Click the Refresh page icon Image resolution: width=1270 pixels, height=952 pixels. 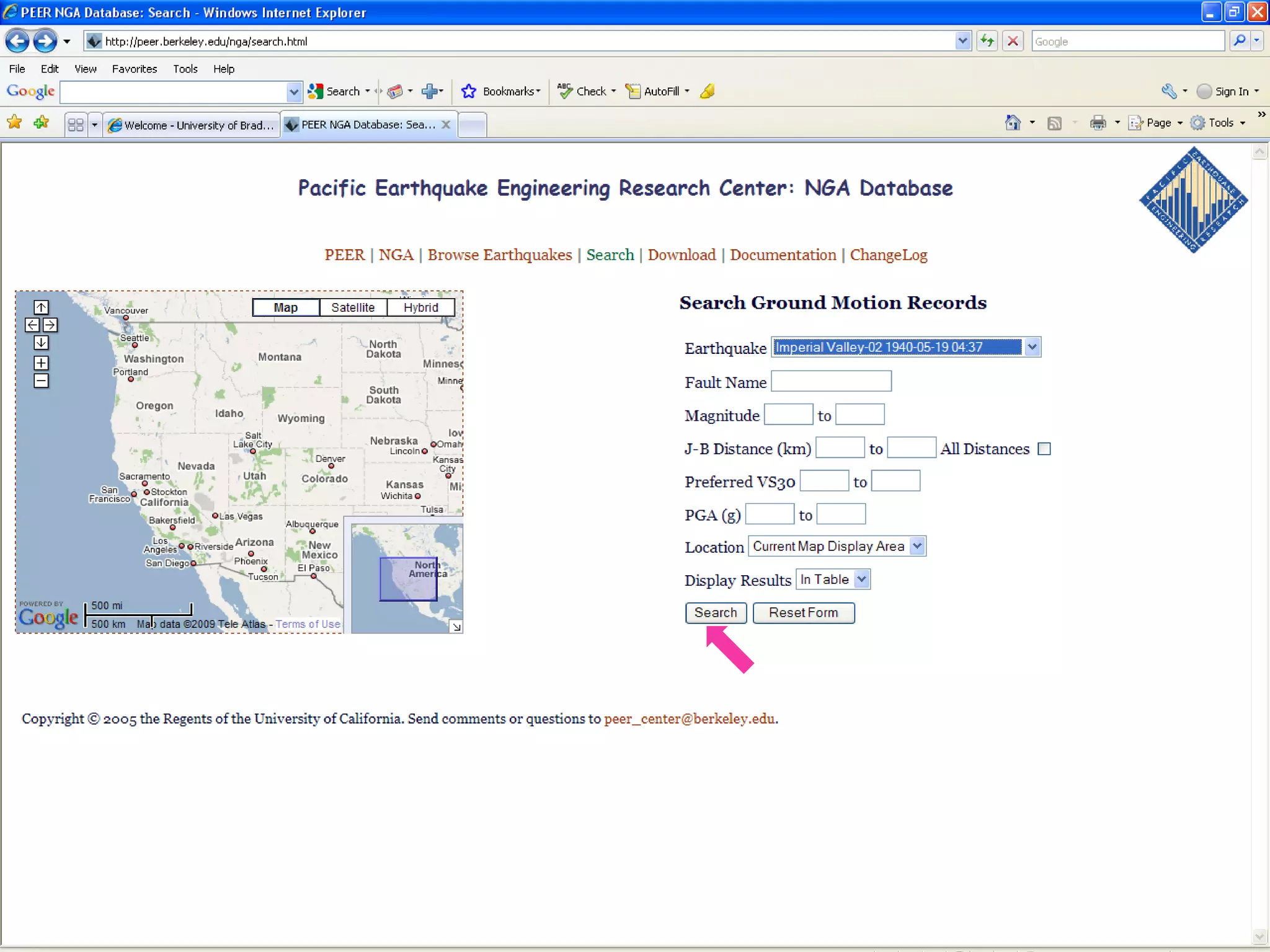tap(987, 42)
